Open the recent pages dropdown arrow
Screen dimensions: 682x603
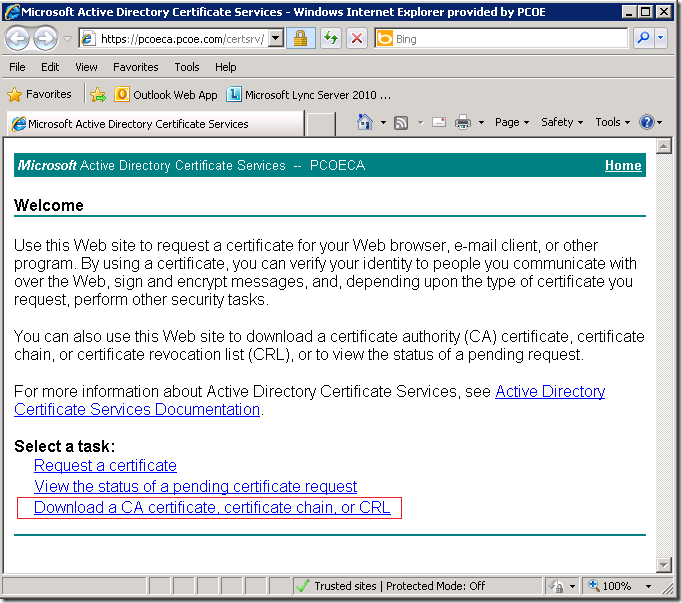tap(67, 39)
